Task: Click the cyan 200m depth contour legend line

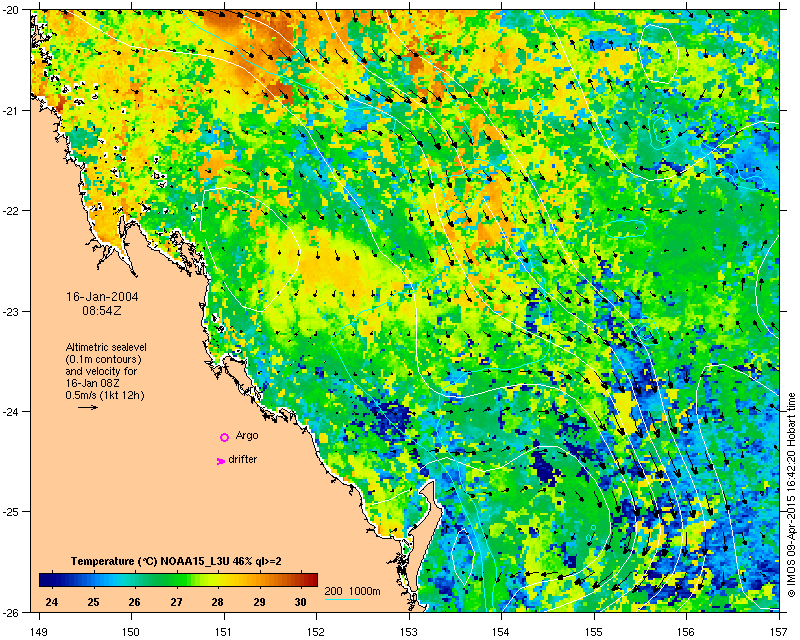Action: click(x=342, y=599)
